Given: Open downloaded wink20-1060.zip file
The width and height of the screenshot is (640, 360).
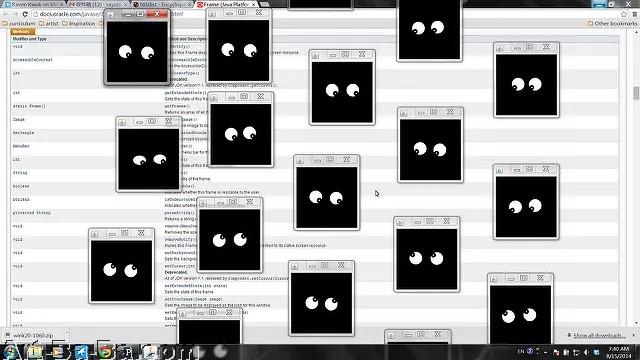Looking at the screenshot, I should [33, 335].
